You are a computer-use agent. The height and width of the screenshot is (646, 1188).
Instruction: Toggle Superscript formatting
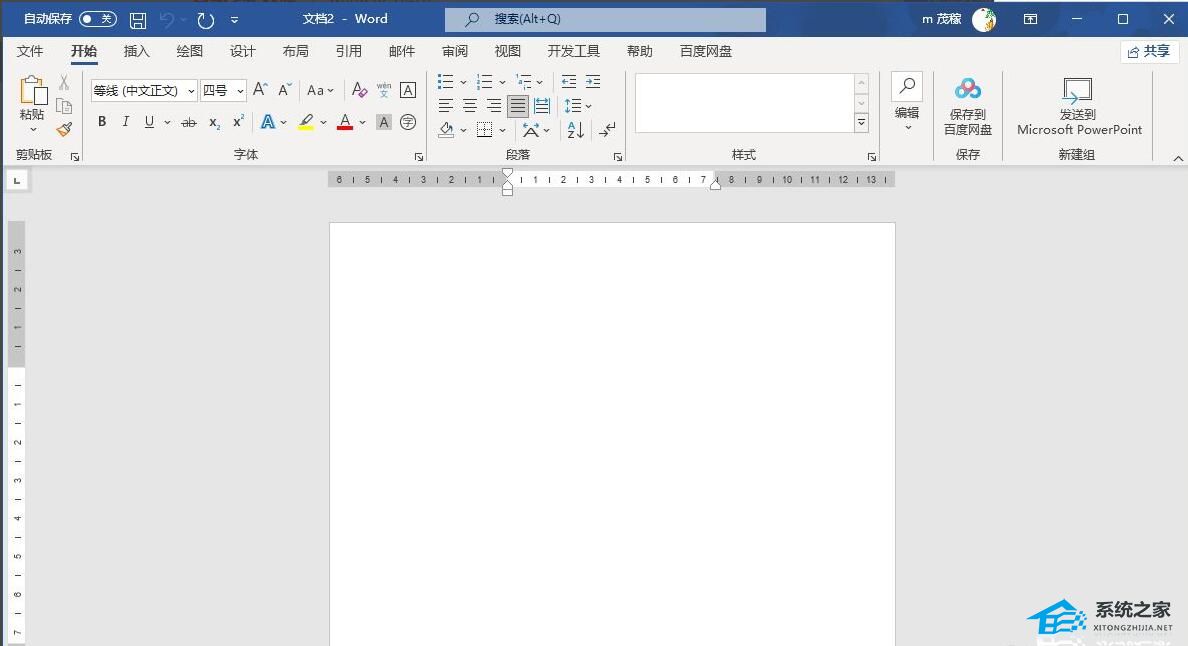[238, 121]
